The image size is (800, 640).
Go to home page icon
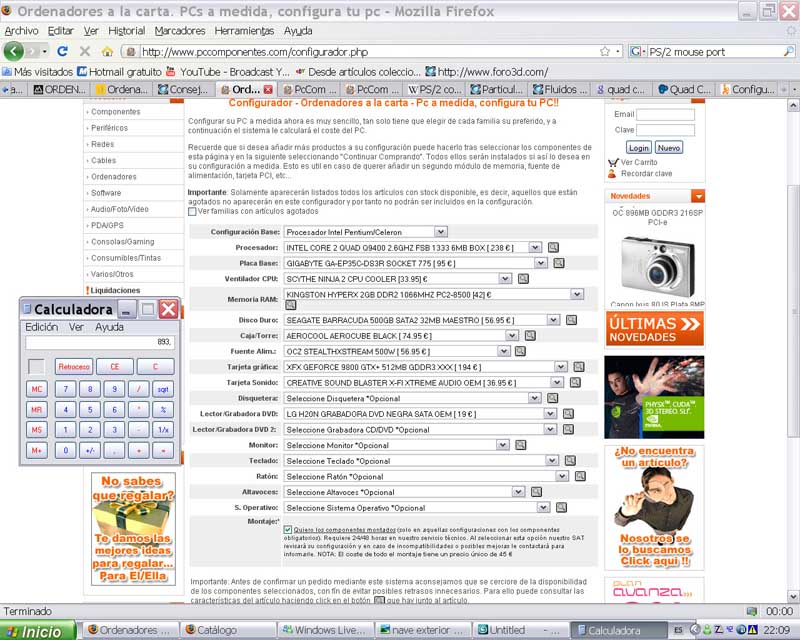[x=107, y=51]
